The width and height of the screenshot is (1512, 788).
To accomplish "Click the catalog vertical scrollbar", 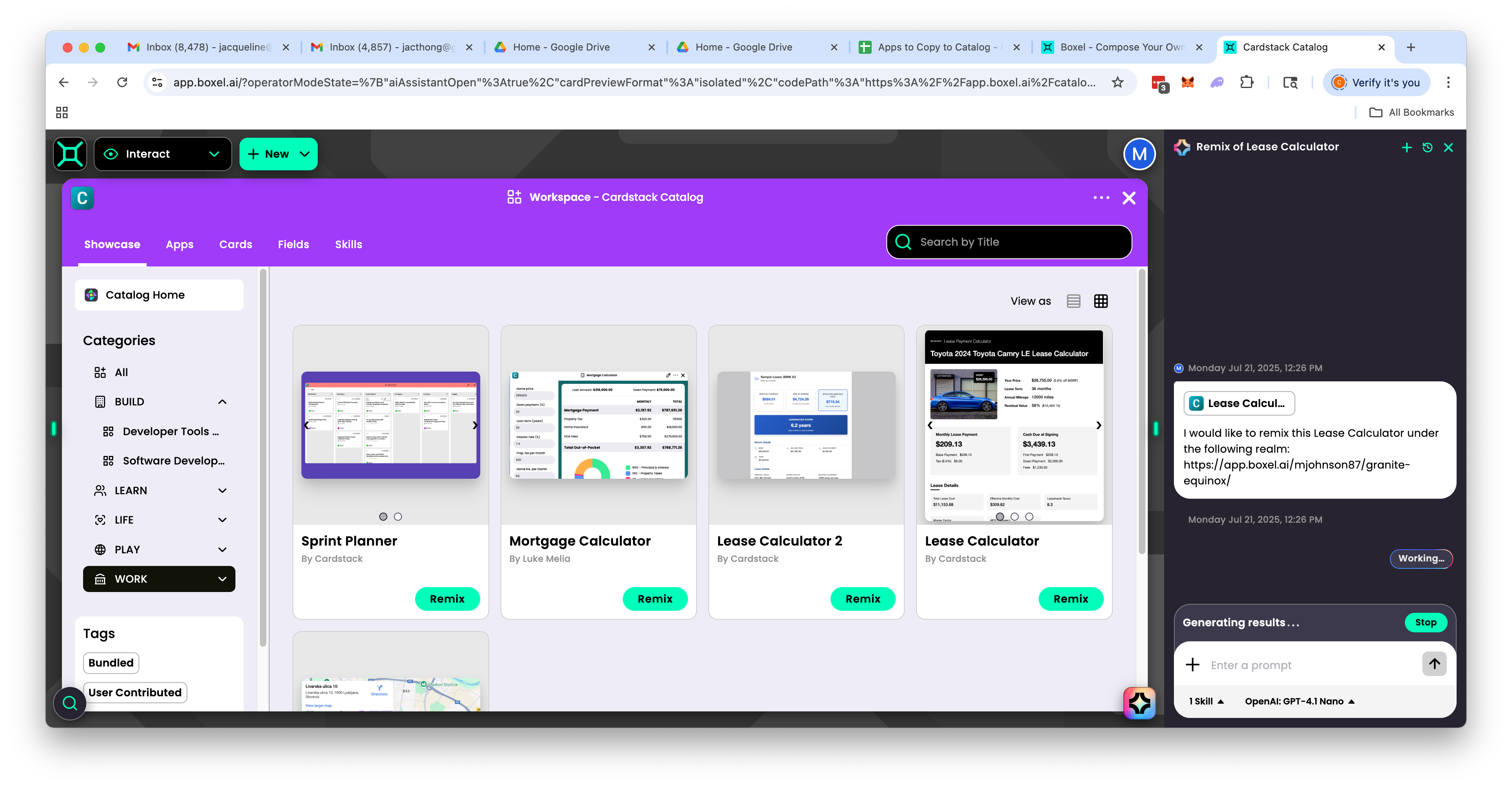I will (x=1142, y=411).
